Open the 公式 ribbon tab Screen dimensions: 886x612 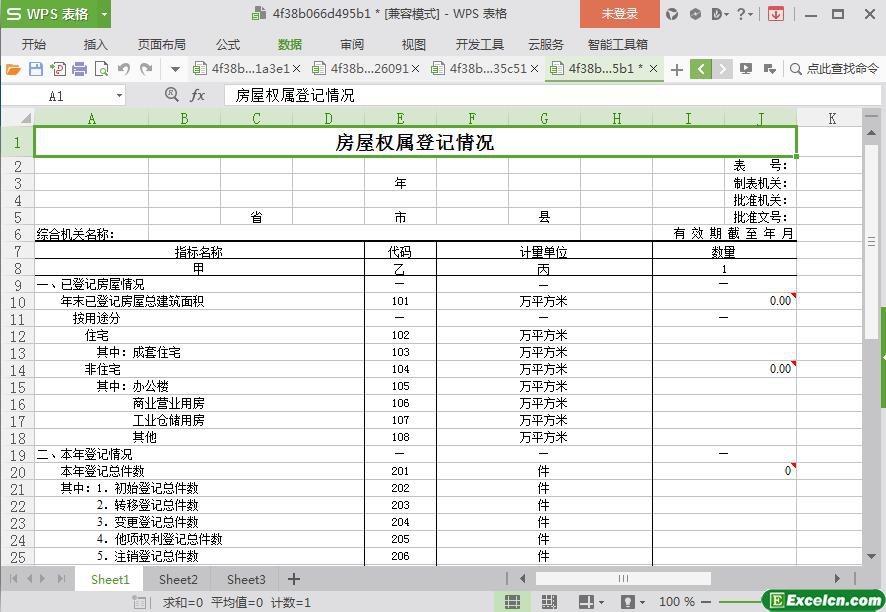[x=228, y=44]
